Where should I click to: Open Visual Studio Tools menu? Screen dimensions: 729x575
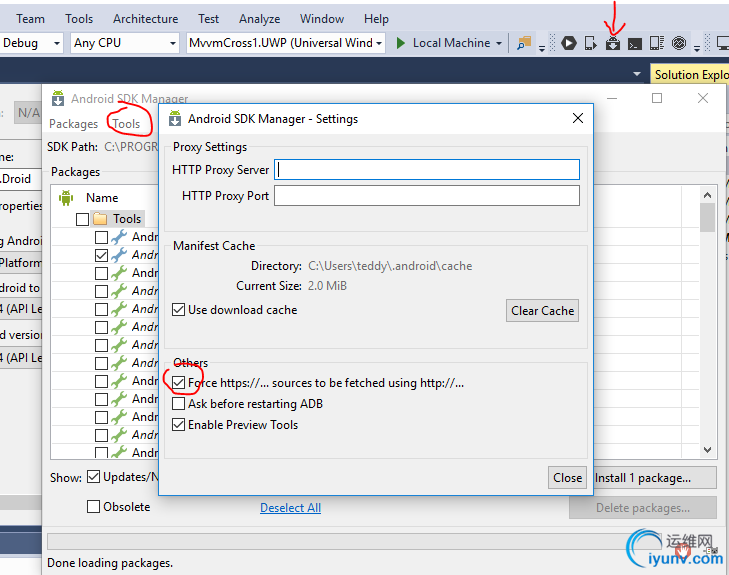[79, 19]
